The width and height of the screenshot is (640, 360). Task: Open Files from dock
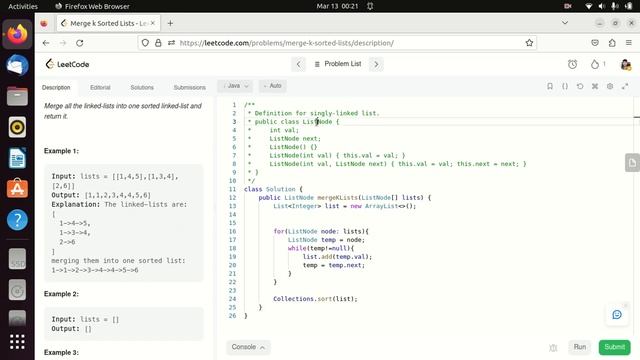tap(17, 96)
